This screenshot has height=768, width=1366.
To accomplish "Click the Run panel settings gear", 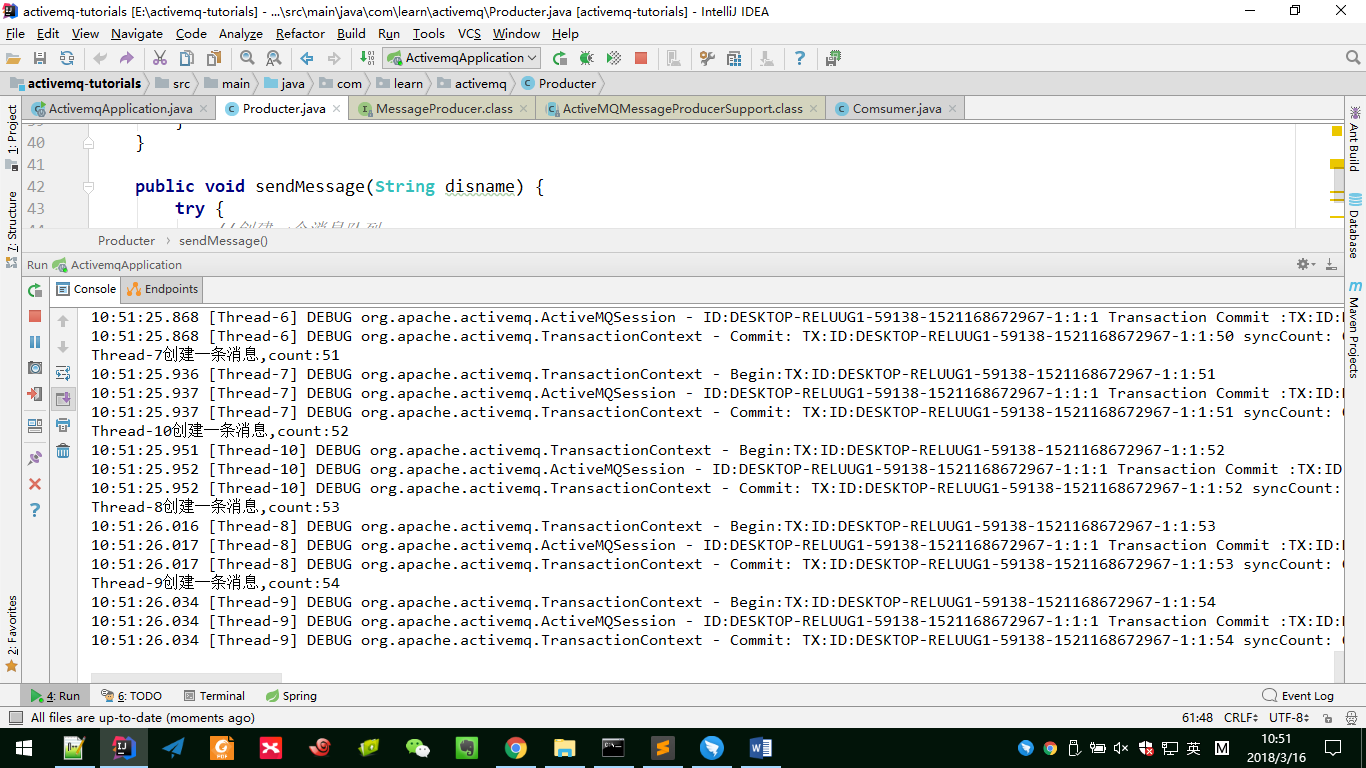I will 1304,265.
